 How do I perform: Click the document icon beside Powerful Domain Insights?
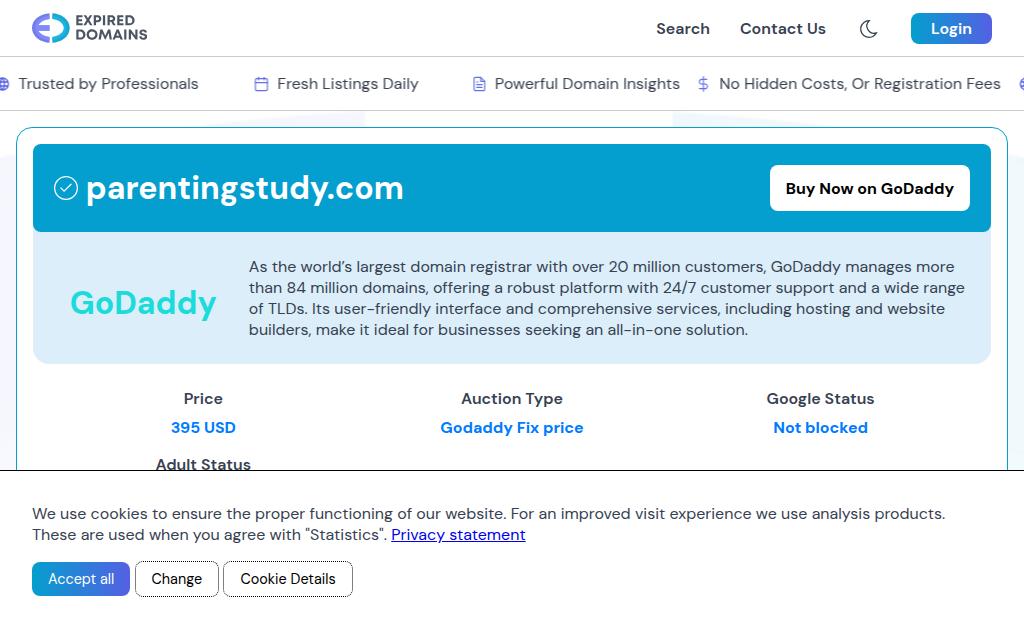coord(479,84)
